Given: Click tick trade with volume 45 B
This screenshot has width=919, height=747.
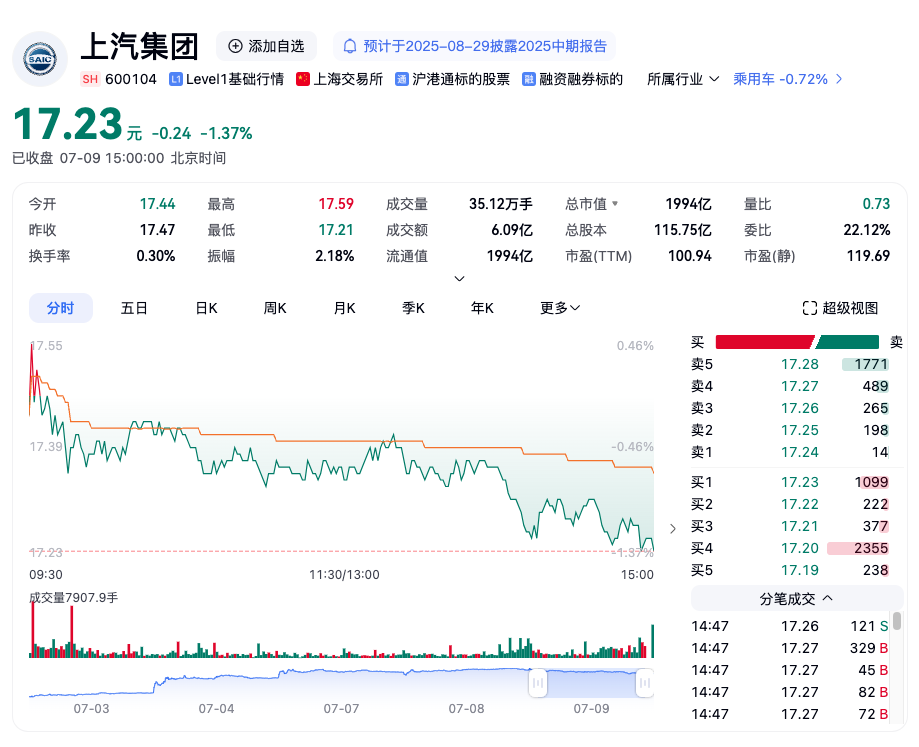Looking at the screenshot, I should 790,670.
